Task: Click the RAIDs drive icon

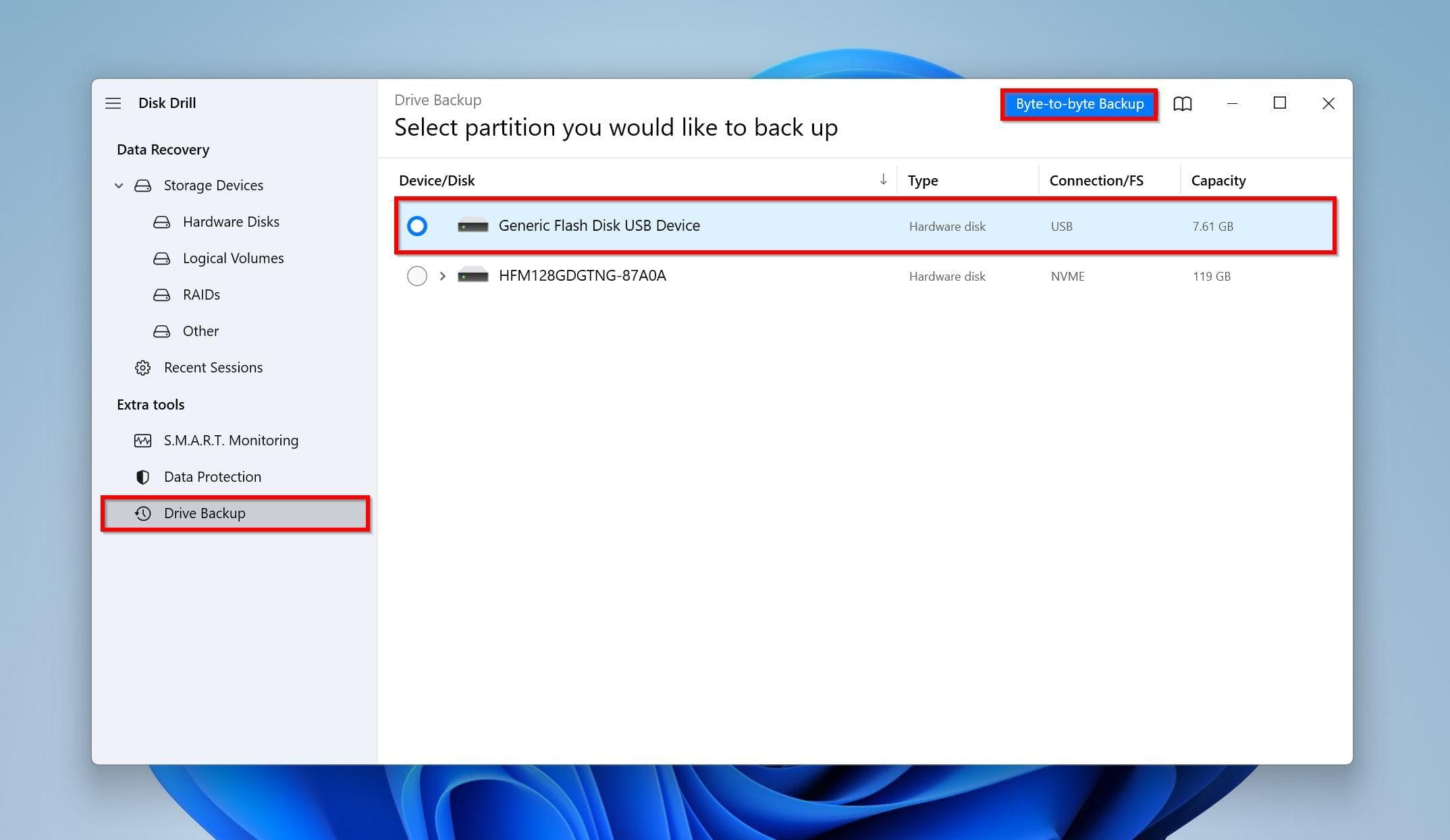Action: click(161, 295)
